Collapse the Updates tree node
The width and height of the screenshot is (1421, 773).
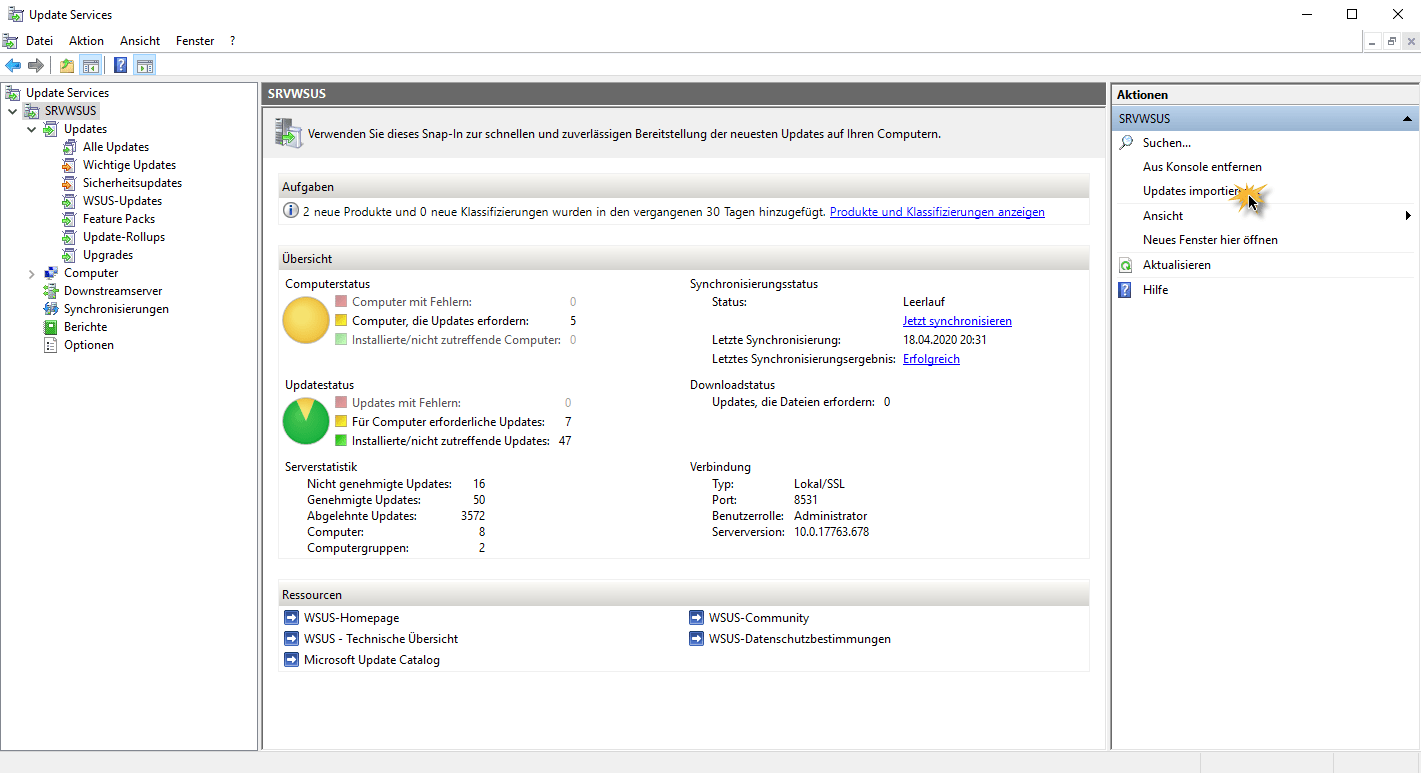click(x=32, y=129)
